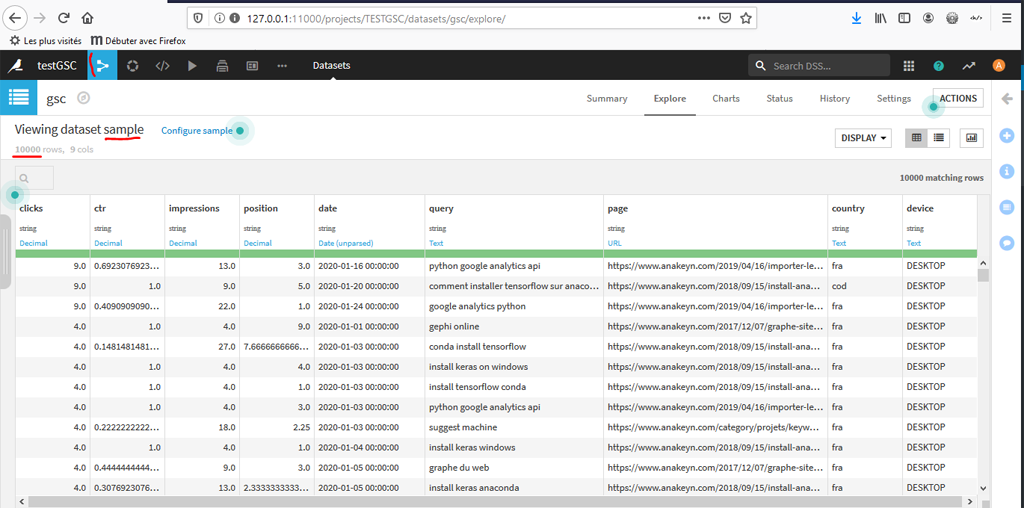1024x508 pixels.
Task: Click the compass icon beside gsc
Action: tap(83, 99)
